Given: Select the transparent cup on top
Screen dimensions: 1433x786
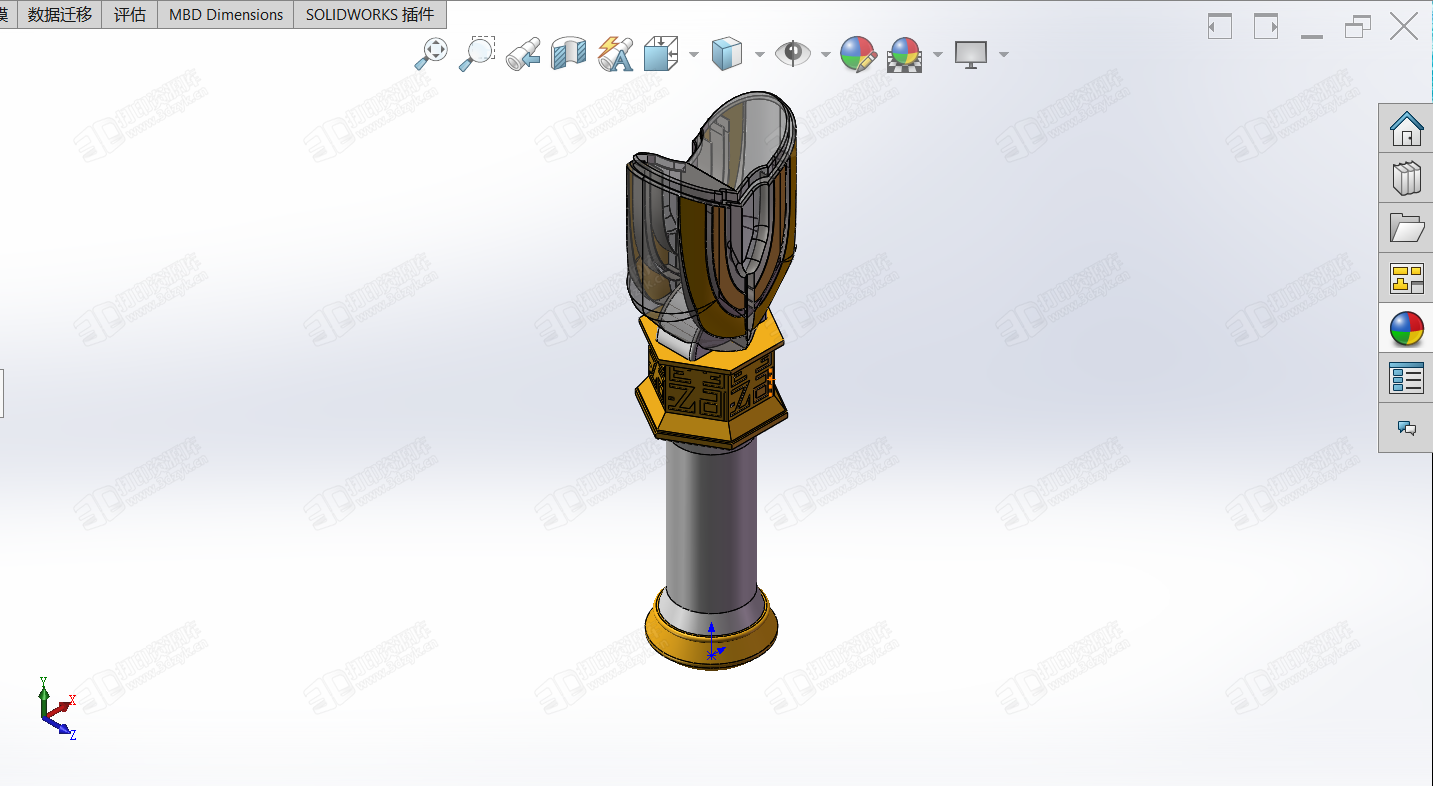Looking at the screenshot, I should pos(712,220).
